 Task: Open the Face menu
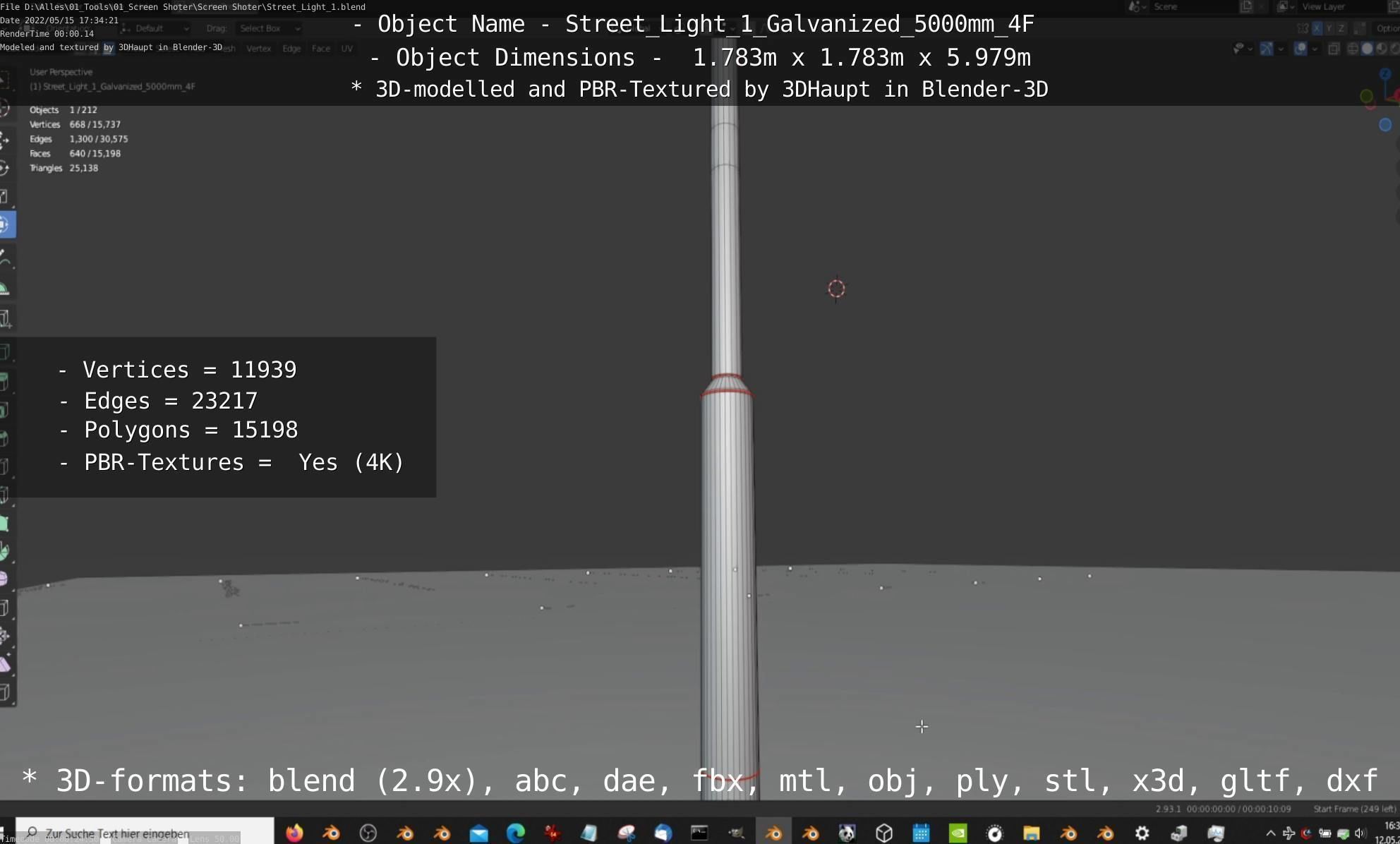click(x=320, y=49)
